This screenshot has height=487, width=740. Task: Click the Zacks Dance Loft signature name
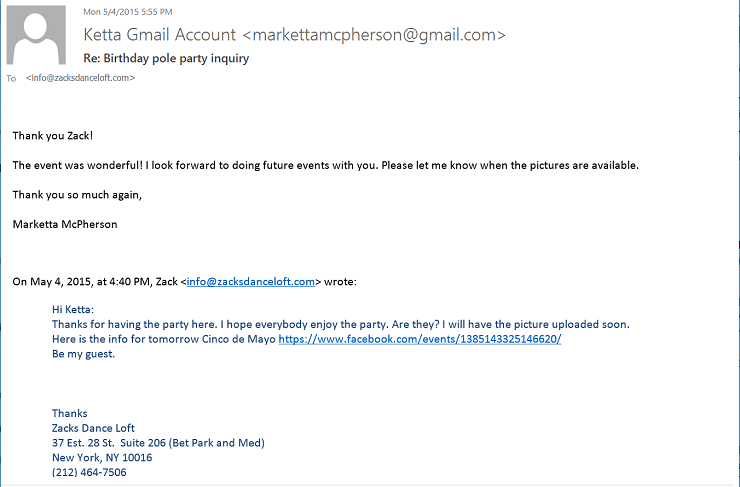coord(93,428)
